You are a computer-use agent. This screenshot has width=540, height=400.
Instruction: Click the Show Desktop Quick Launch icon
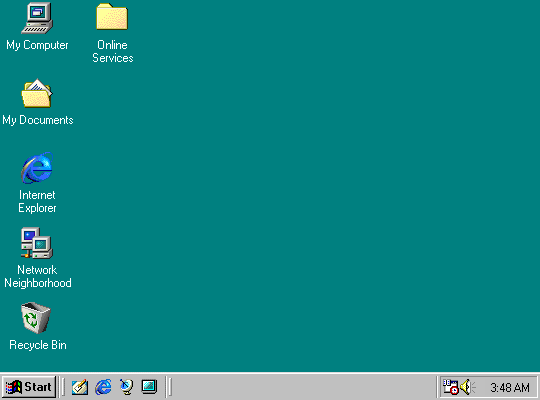point(80,387)
